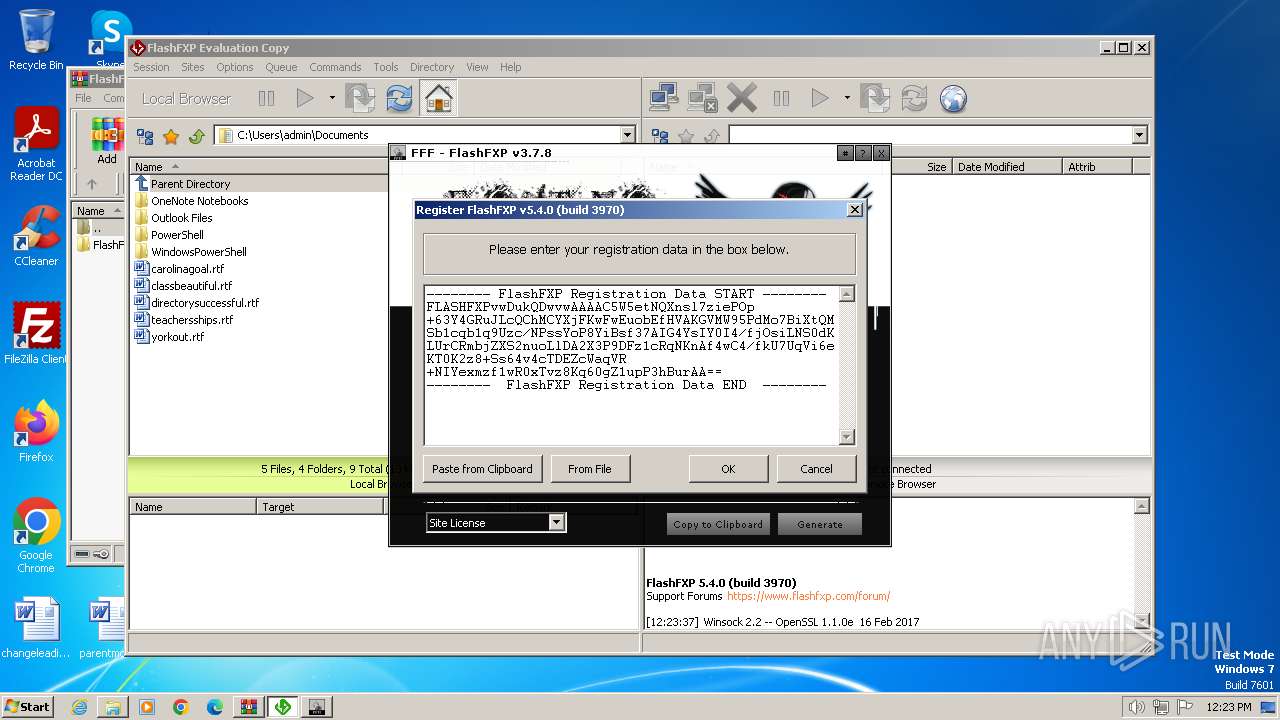Image resolution: width=1280 pixels, height=720 pixels.
Task: Click the Globe browser-switch icon
Action: 953,98
